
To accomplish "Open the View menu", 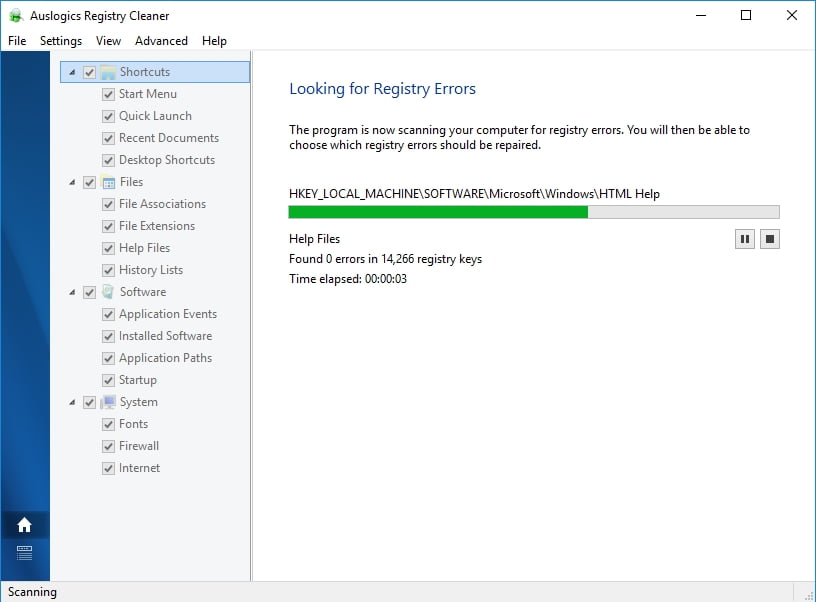I will (108, 41).
